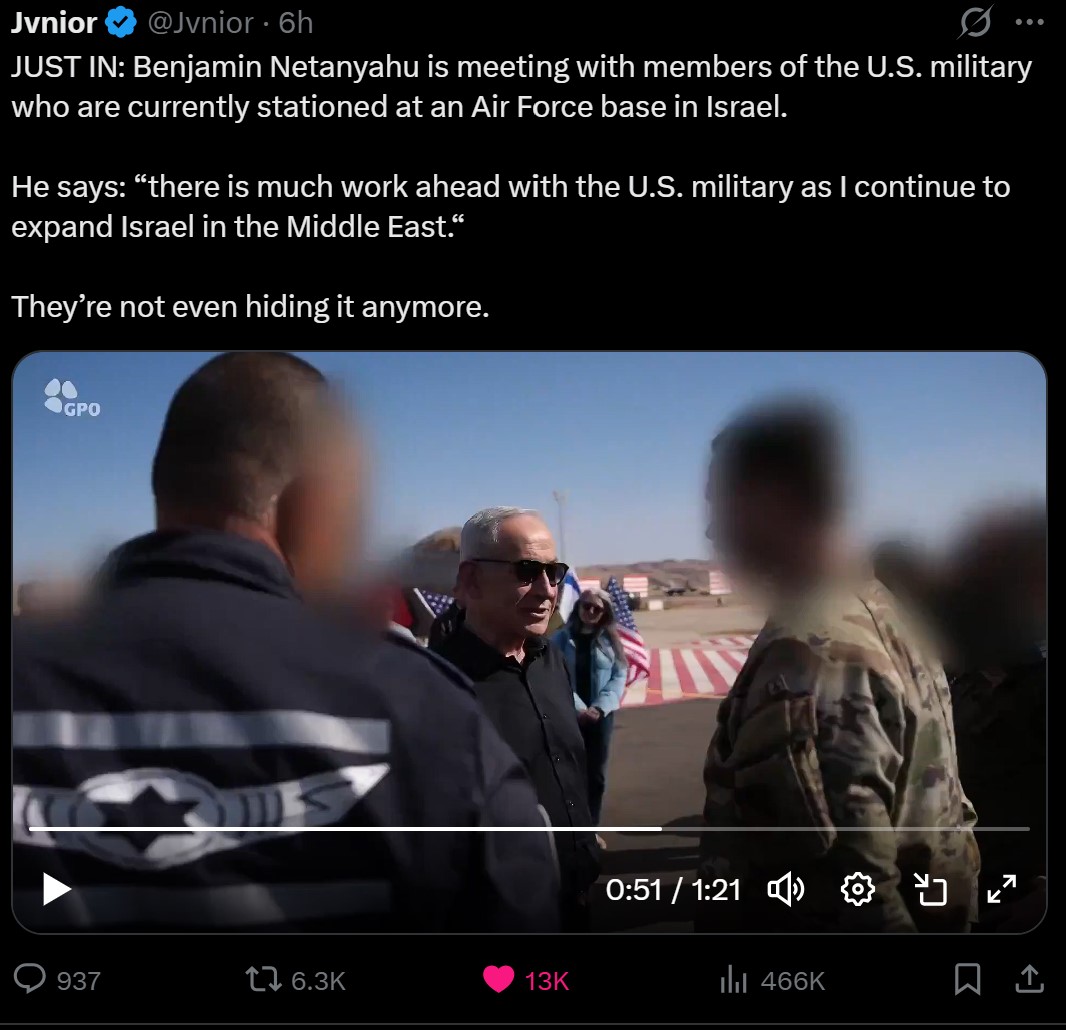Open the Jvnior profile name link

point(54,24)
